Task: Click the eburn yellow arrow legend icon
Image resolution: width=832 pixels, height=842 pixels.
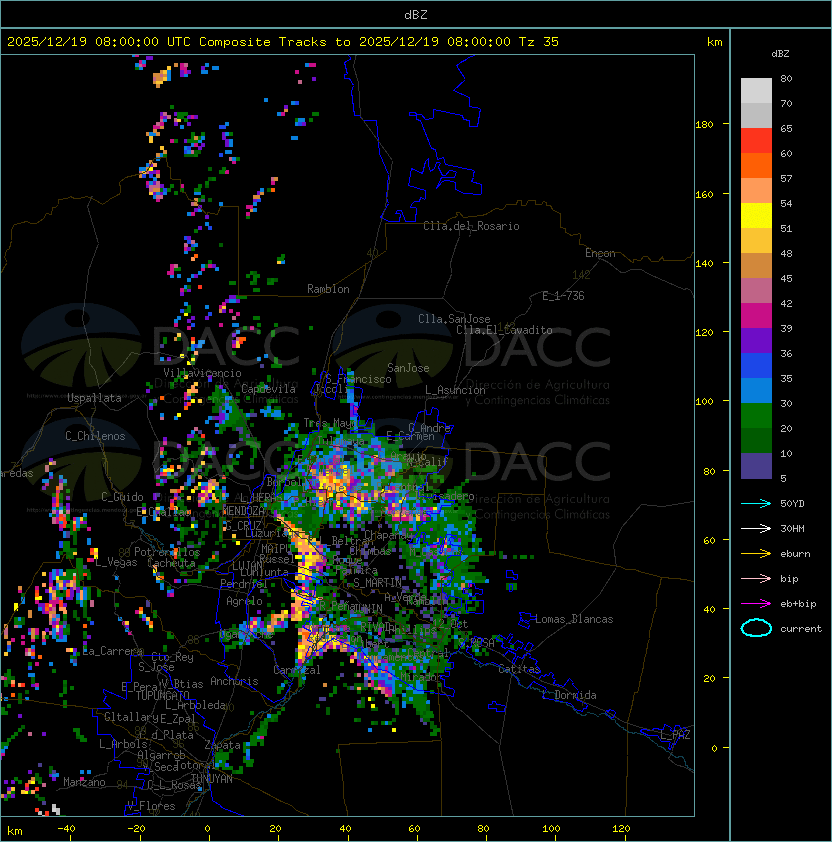Action: click(x=756, y=554)
